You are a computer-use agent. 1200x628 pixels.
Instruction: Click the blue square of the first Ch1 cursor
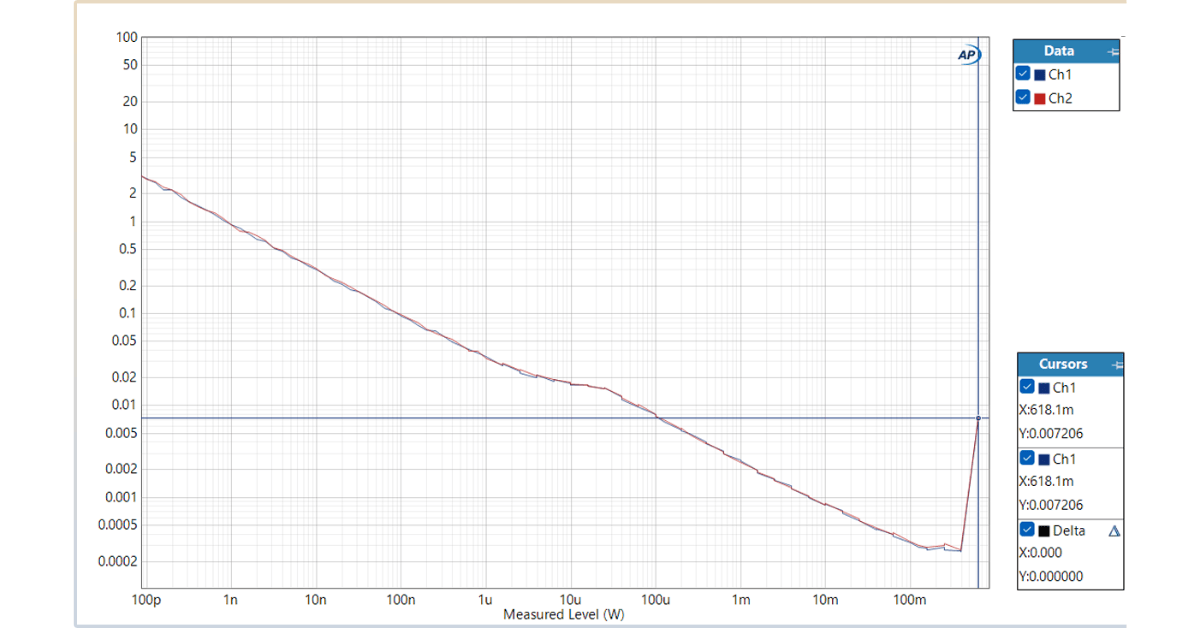pyautogui.click(x=1045, y=388)
